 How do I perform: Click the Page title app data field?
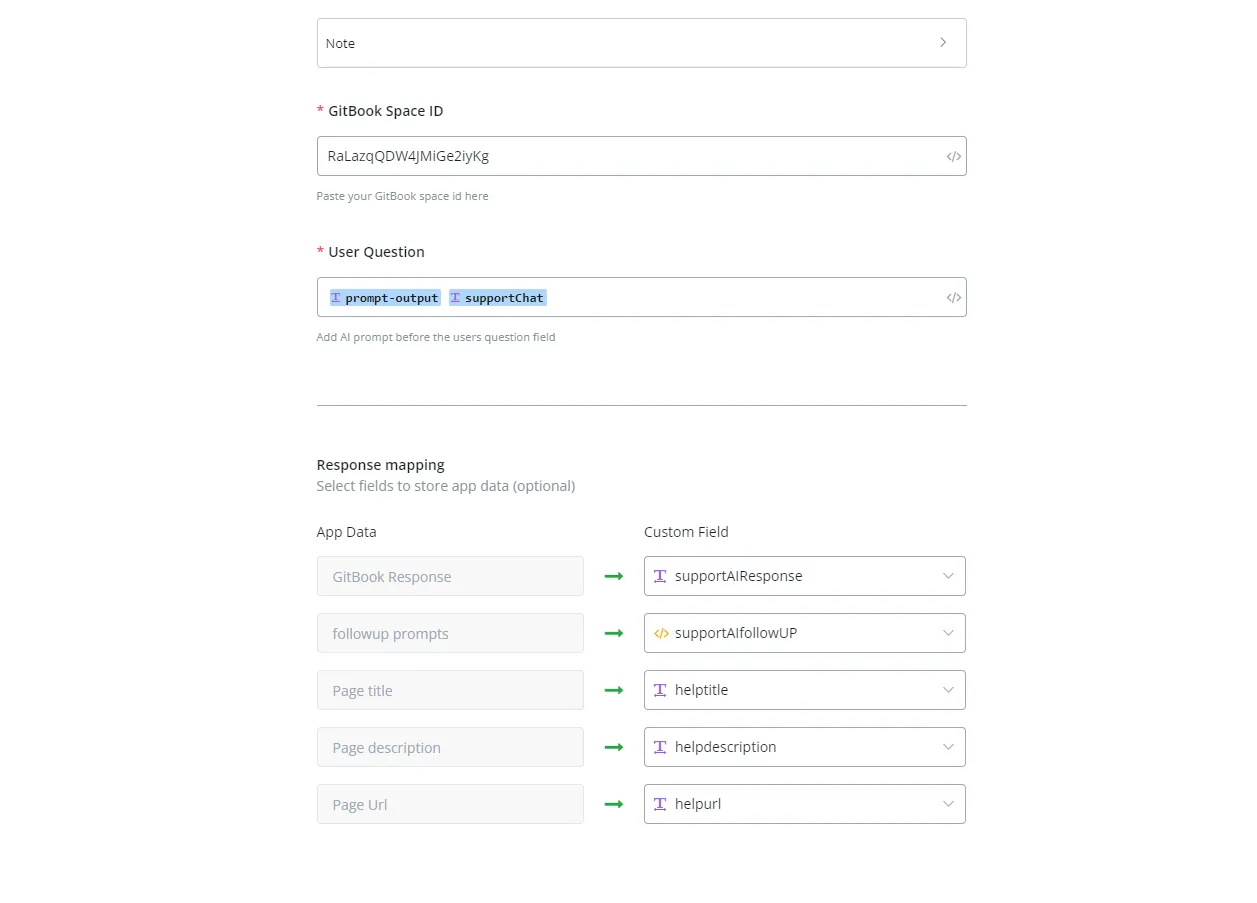point(450,690)
